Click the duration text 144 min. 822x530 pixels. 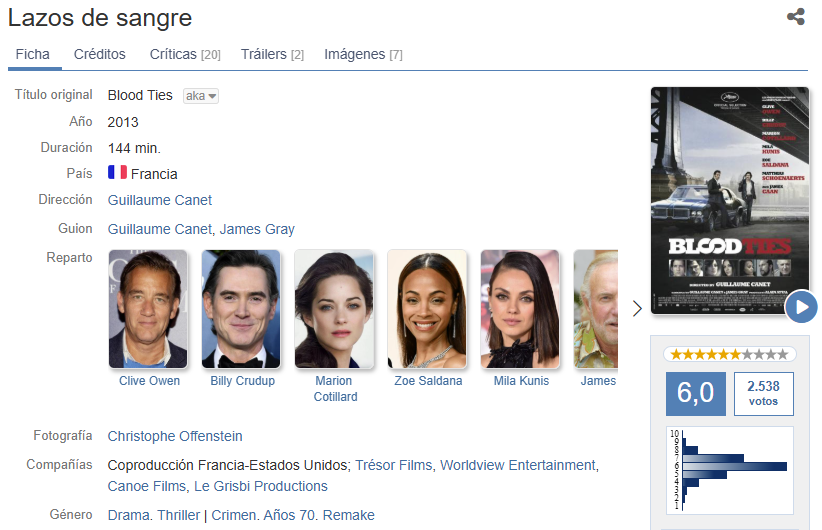click(x=134, y=148)
